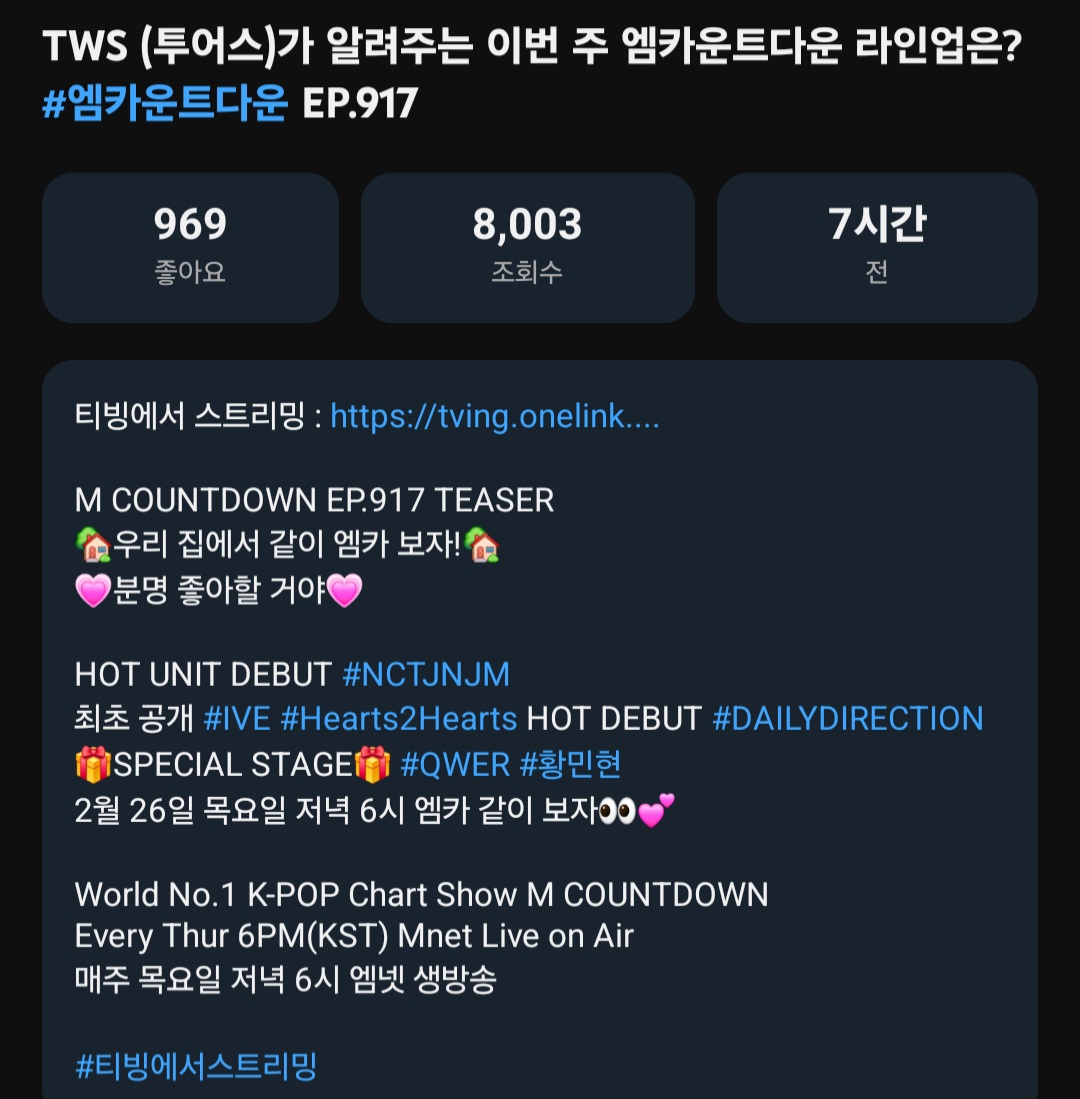Click the 969 좋아요 likes card
The height and width of the screenshot is (1099, 1080).
[191, 247]
